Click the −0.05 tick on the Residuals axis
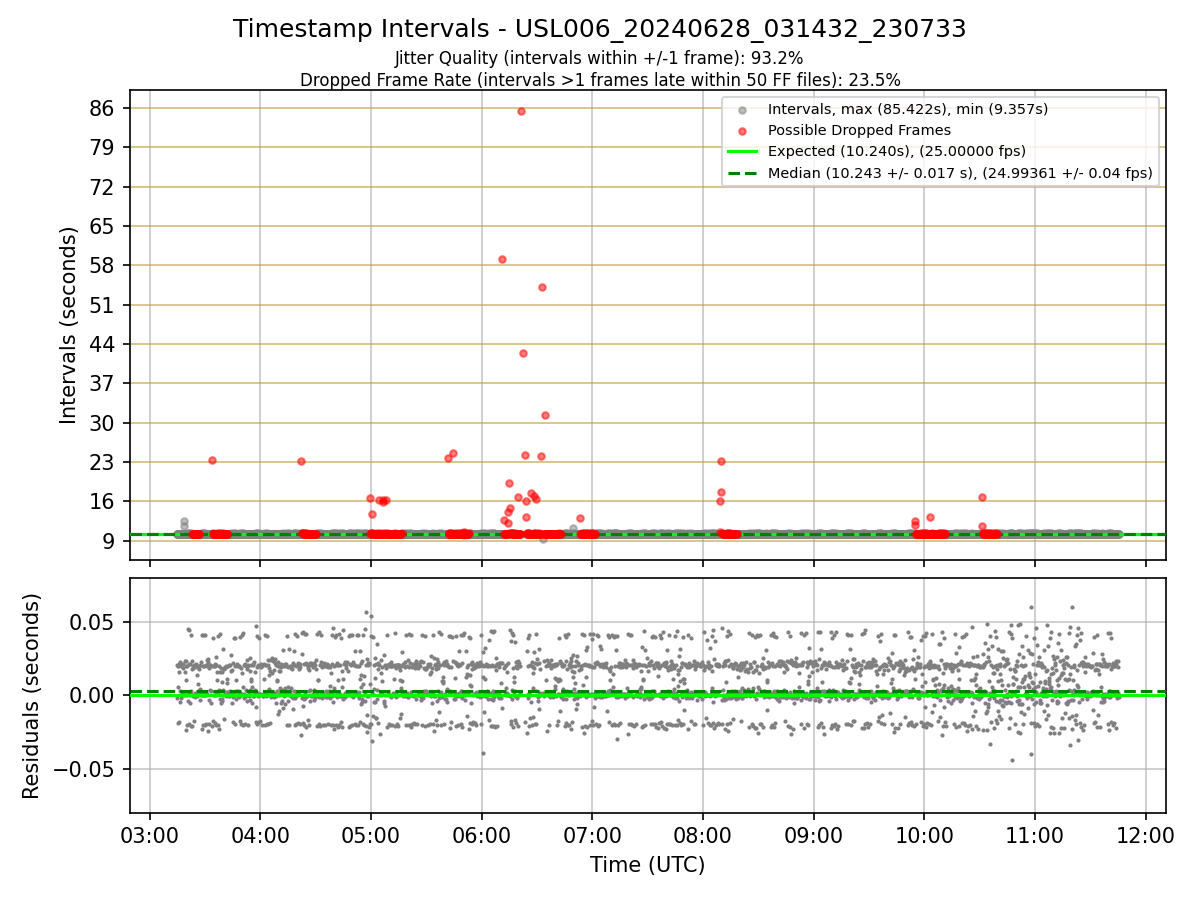Viewport: 1200px width, 900px height. point(84,769)
